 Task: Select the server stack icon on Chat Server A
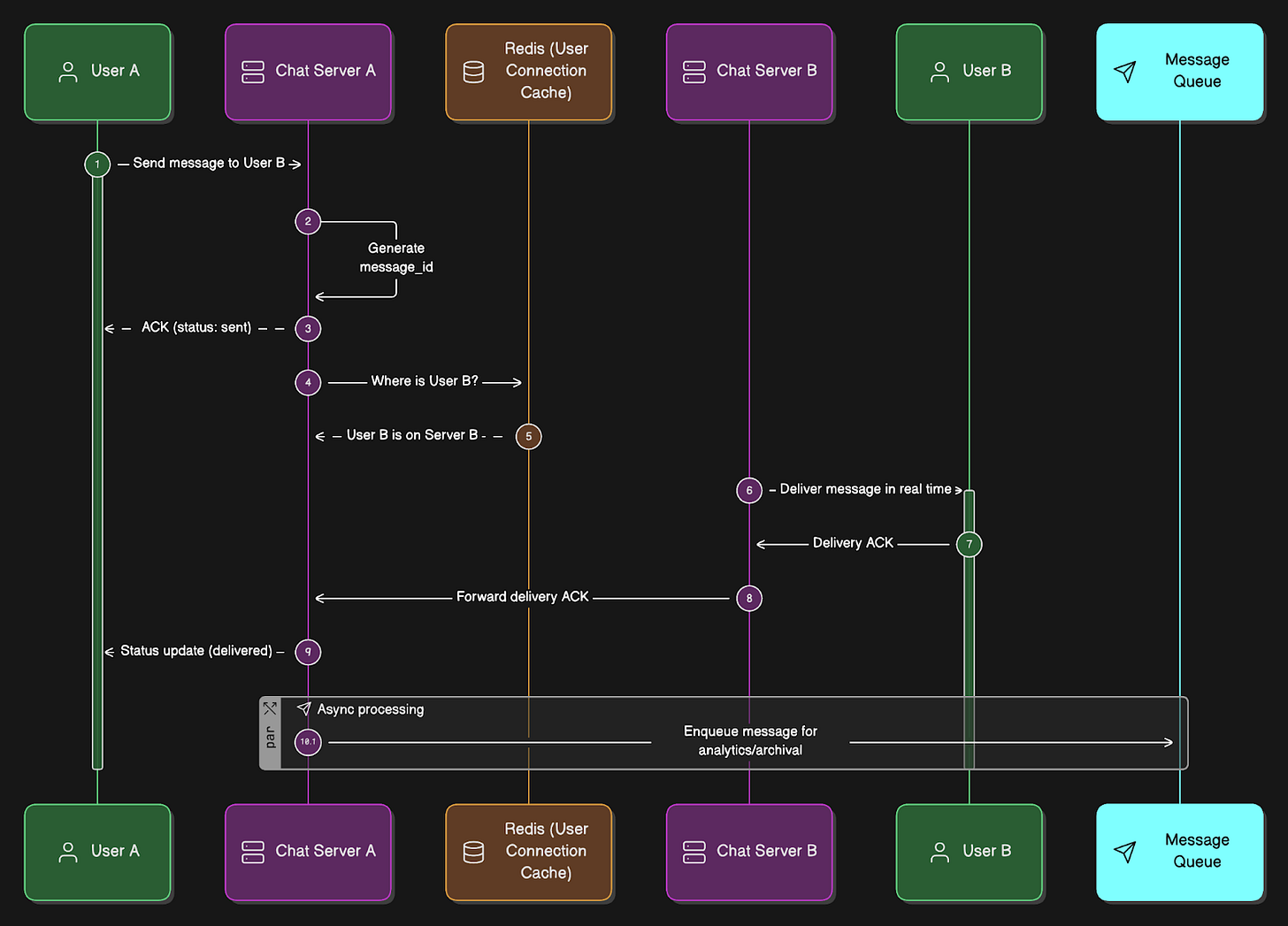click(253, 71)
